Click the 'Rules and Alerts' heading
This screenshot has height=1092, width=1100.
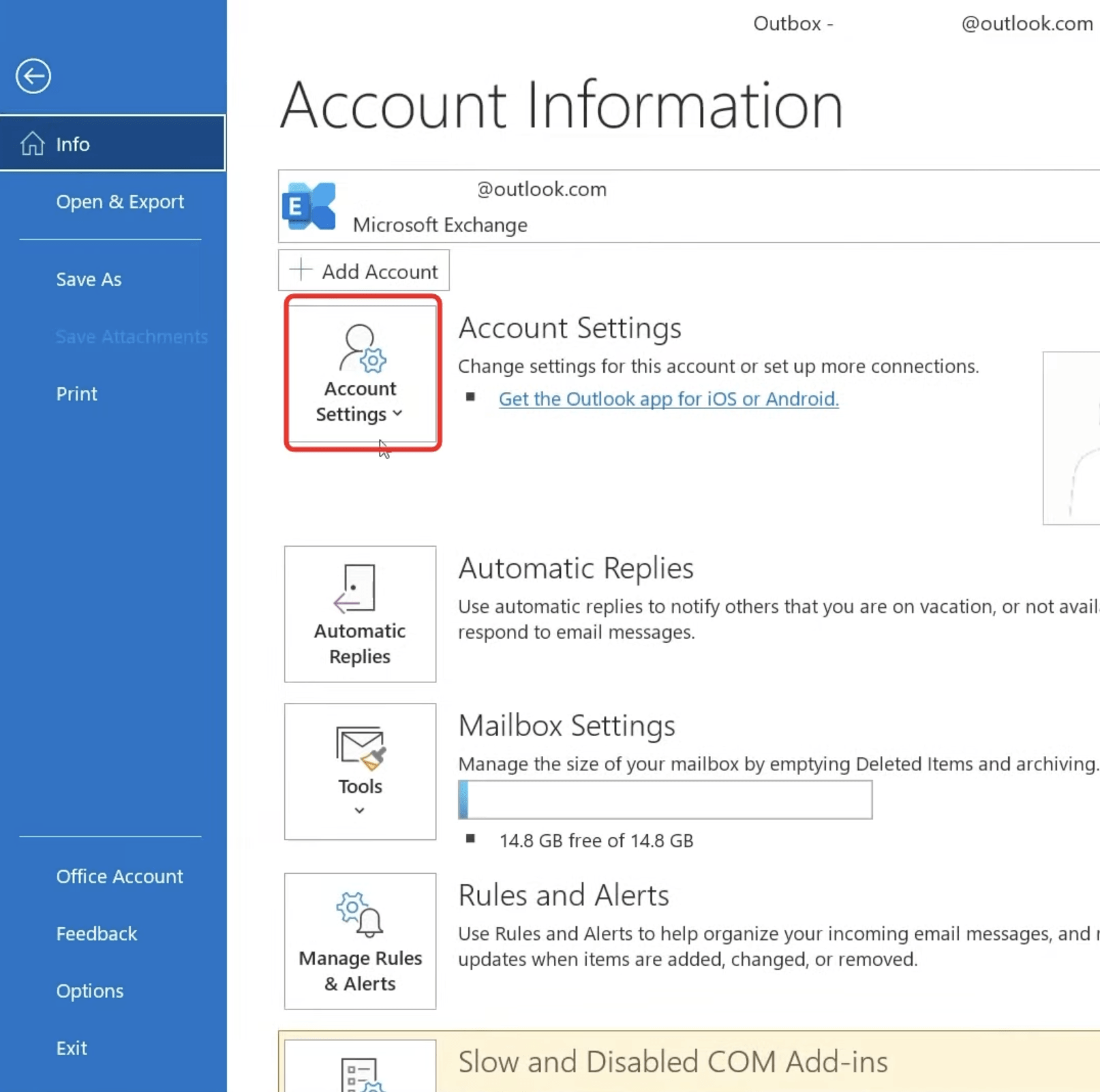[x=564, y=895]
